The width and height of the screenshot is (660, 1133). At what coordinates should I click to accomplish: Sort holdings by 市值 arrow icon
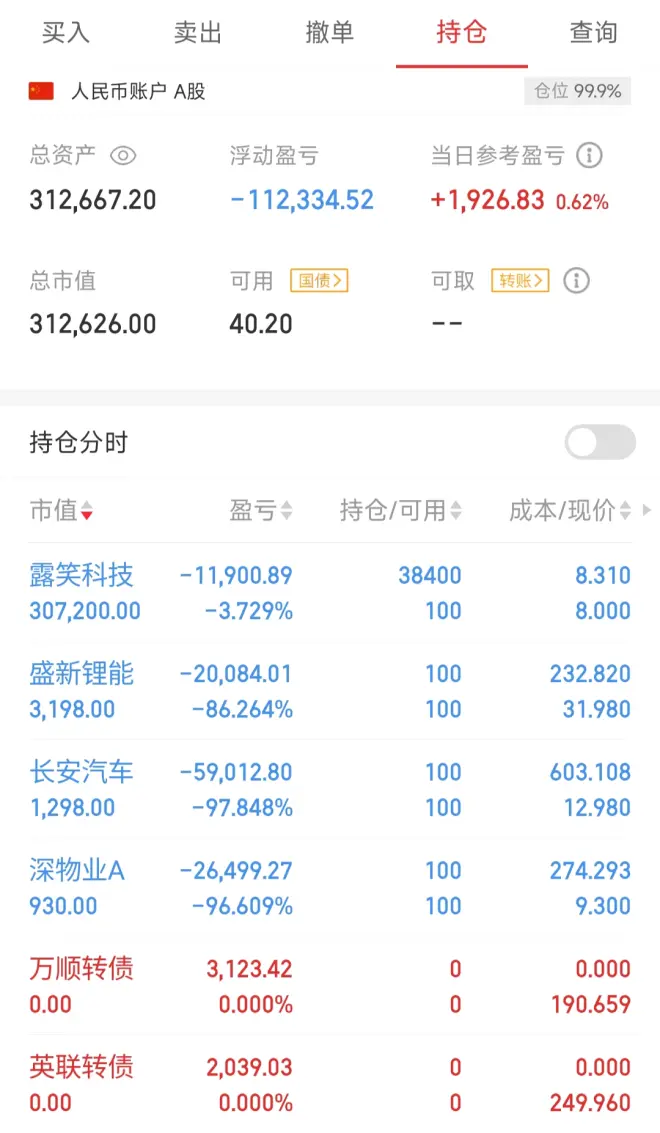click(x=87, y=512)
